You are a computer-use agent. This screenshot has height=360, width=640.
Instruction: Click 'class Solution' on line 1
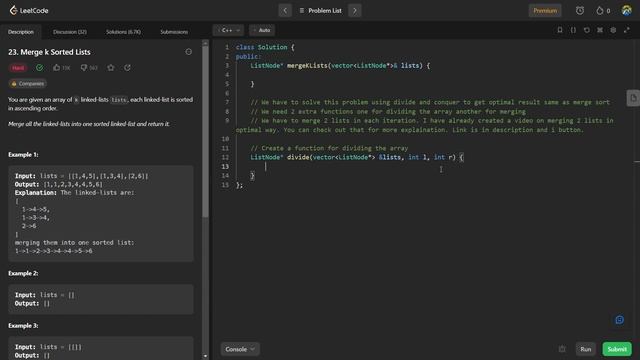pos(261,47)
